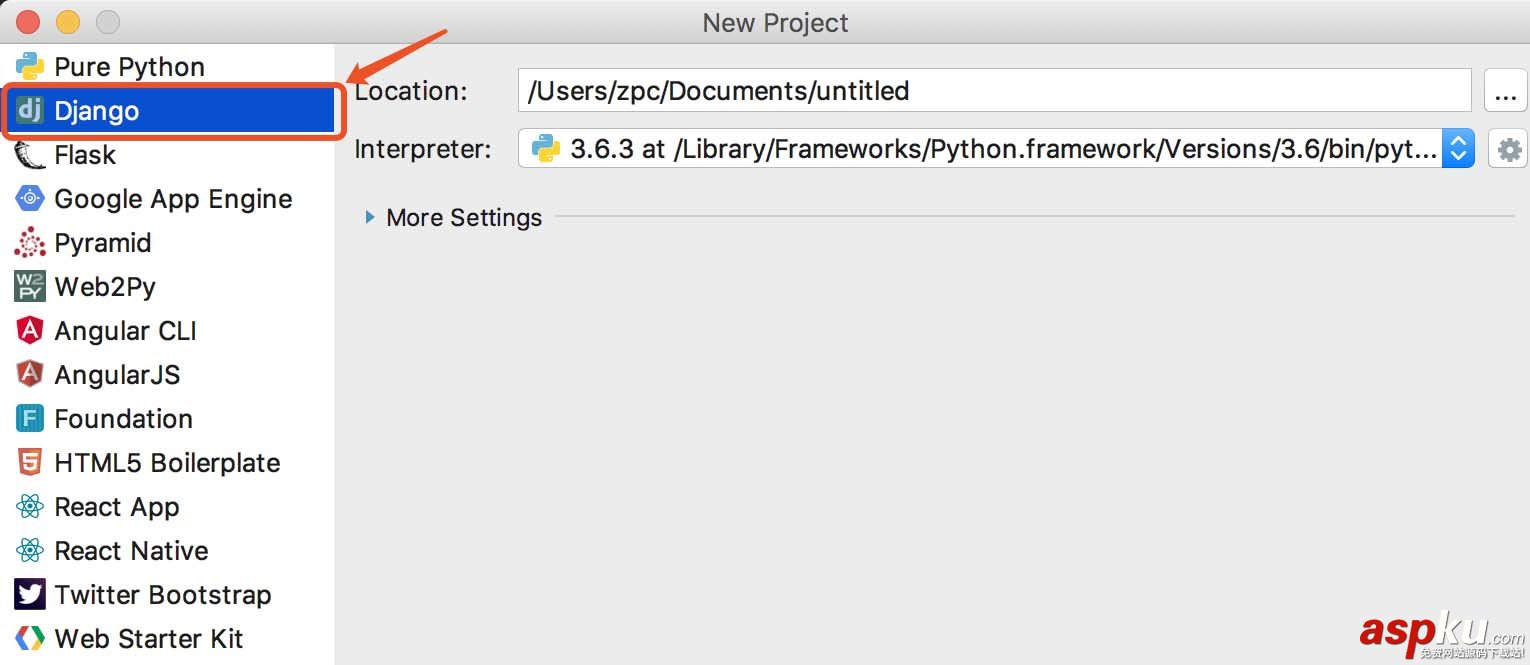Click the Foundation project entry
Image resolution: width=1530 pixels, height=665 pixels.
(x=29, y=418)
